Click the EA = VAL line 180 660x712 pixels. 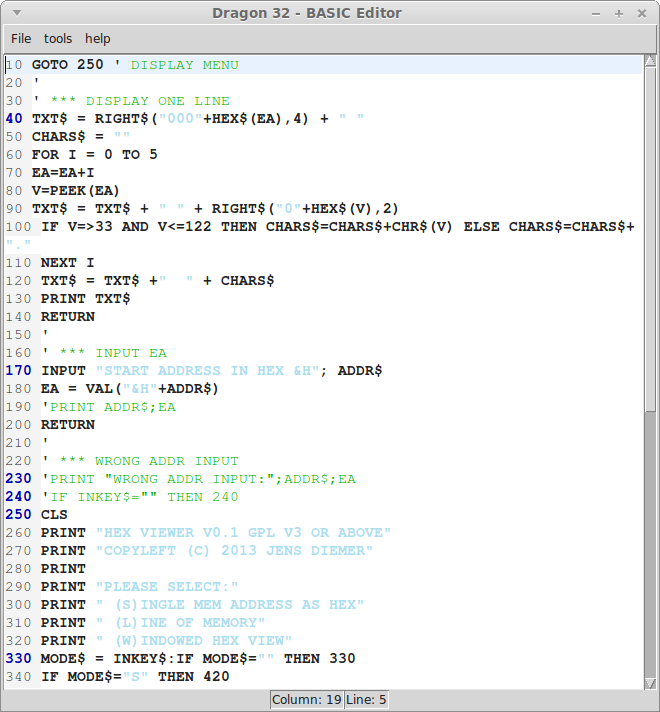click(x=130, y=389)
